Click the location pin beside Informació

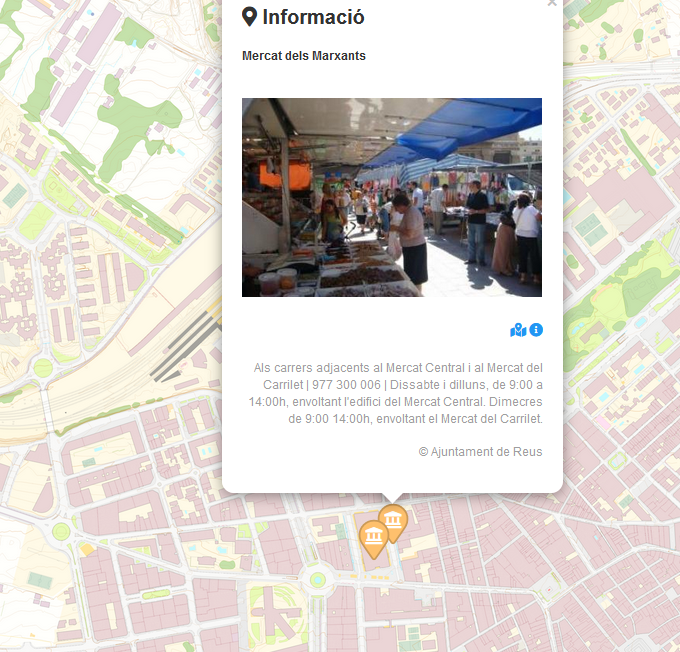click(249, 17)
